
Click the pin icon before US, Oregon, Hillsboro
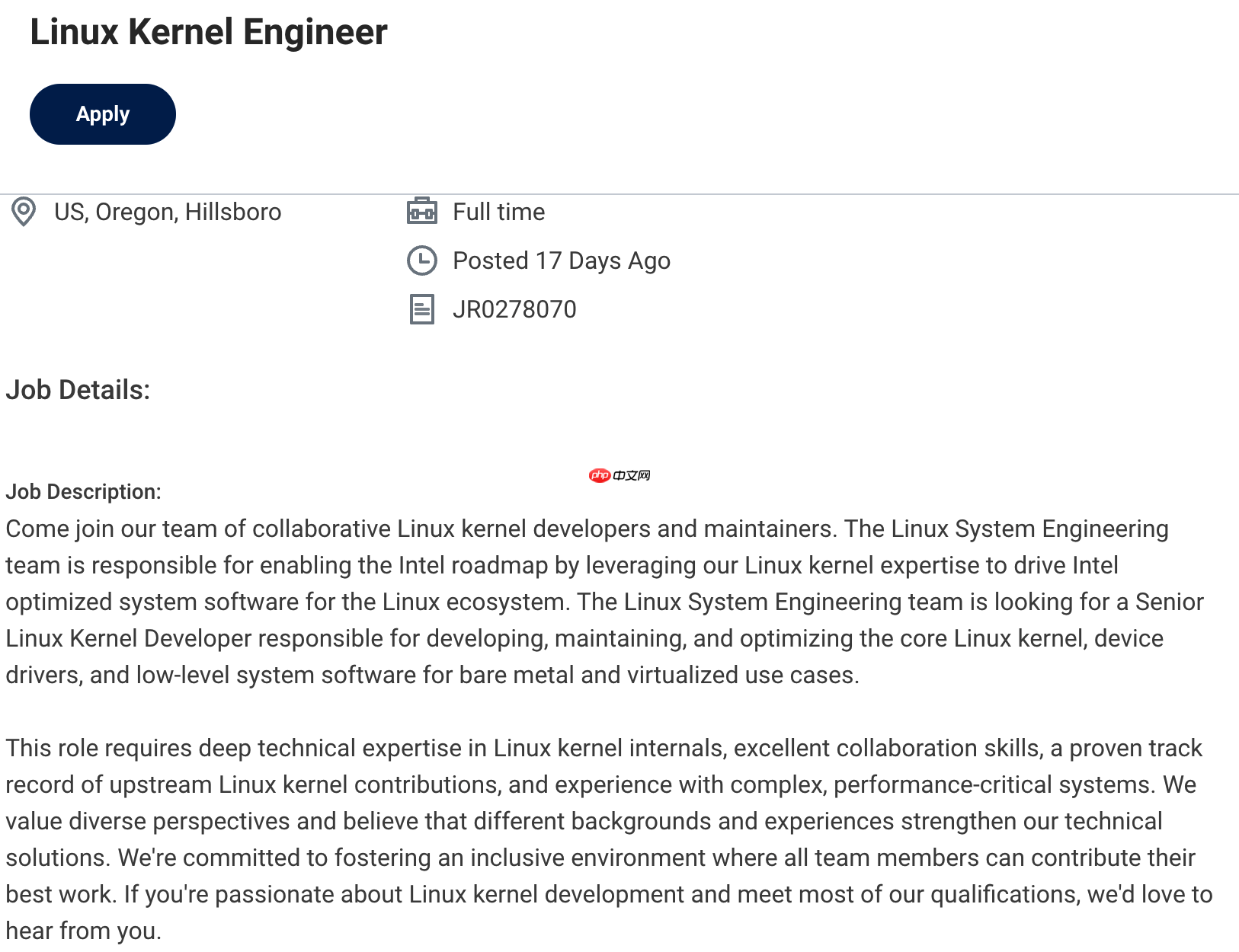pyautogui.click(x=23, y=212)
